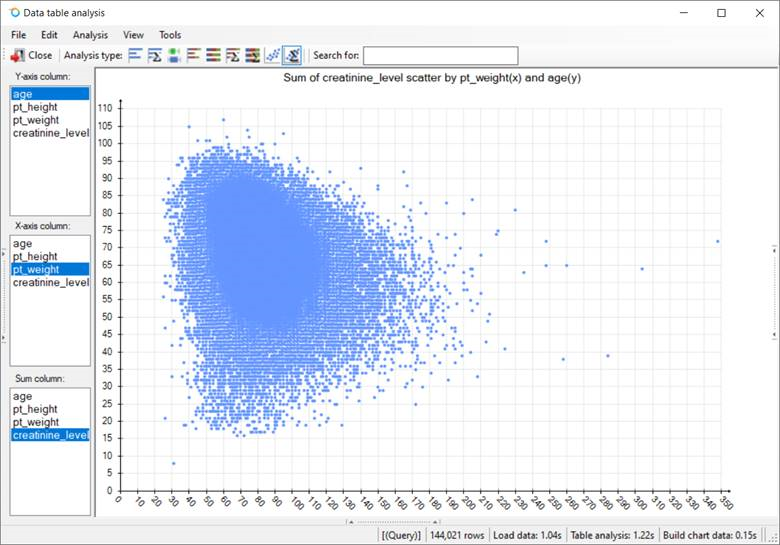This screenshot has width=780, height=545.
Task: Click the upper arrow on the right-edge splitter
Action: click(x=775, y=249)
